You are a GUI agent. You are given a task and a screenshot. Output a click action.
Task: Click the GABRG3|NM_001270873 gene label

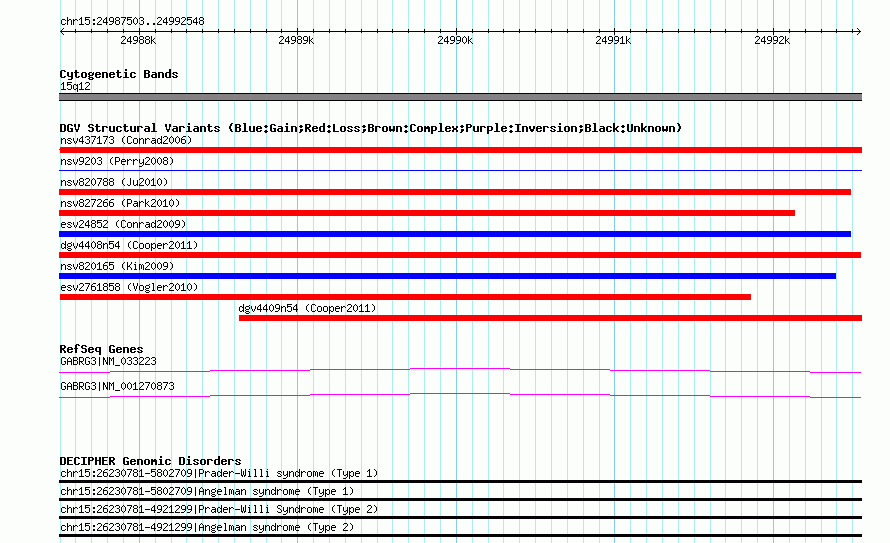(117, 386)
